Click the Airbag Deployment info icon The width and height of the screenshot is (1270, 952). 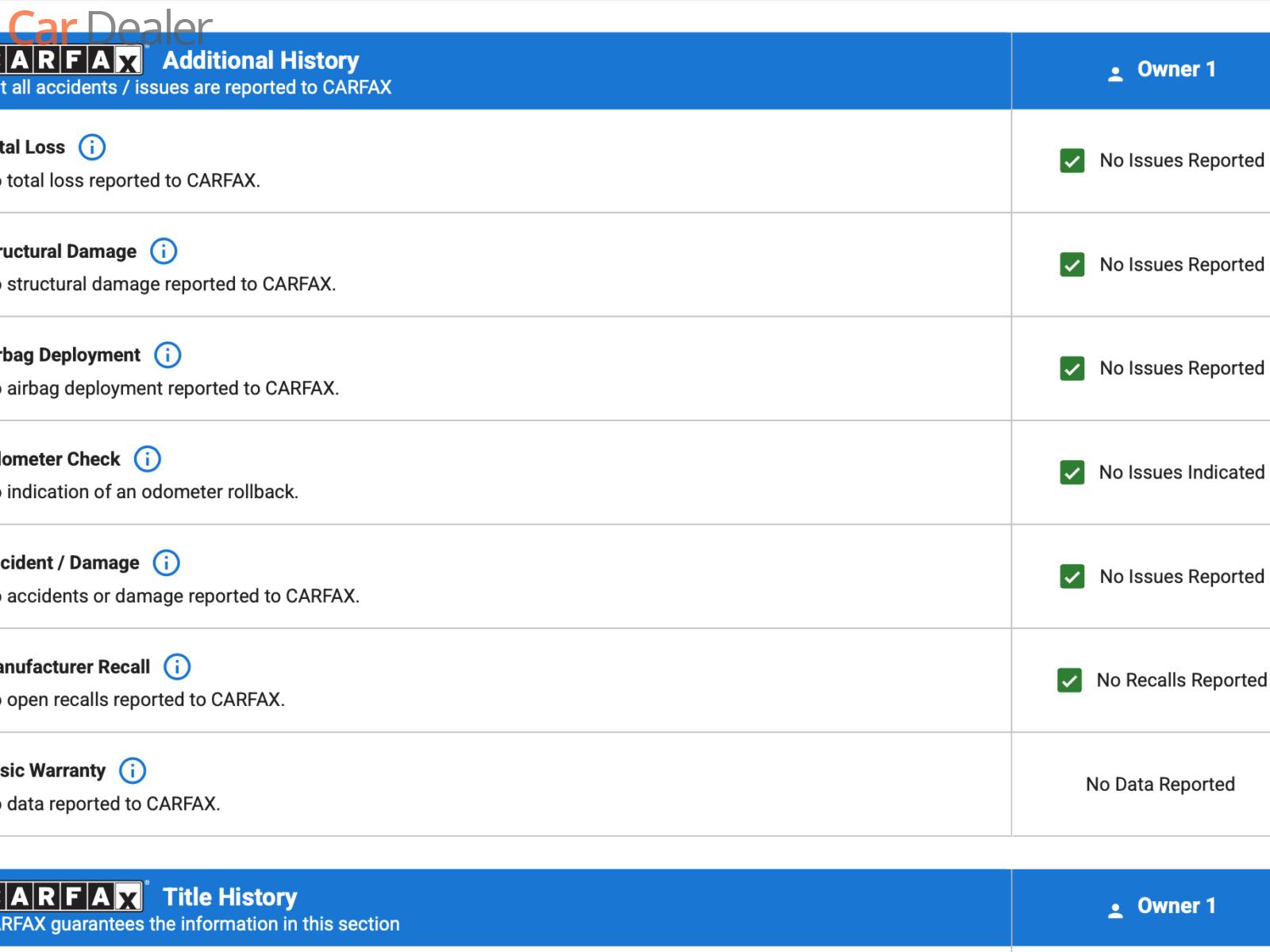coord(167,355)
